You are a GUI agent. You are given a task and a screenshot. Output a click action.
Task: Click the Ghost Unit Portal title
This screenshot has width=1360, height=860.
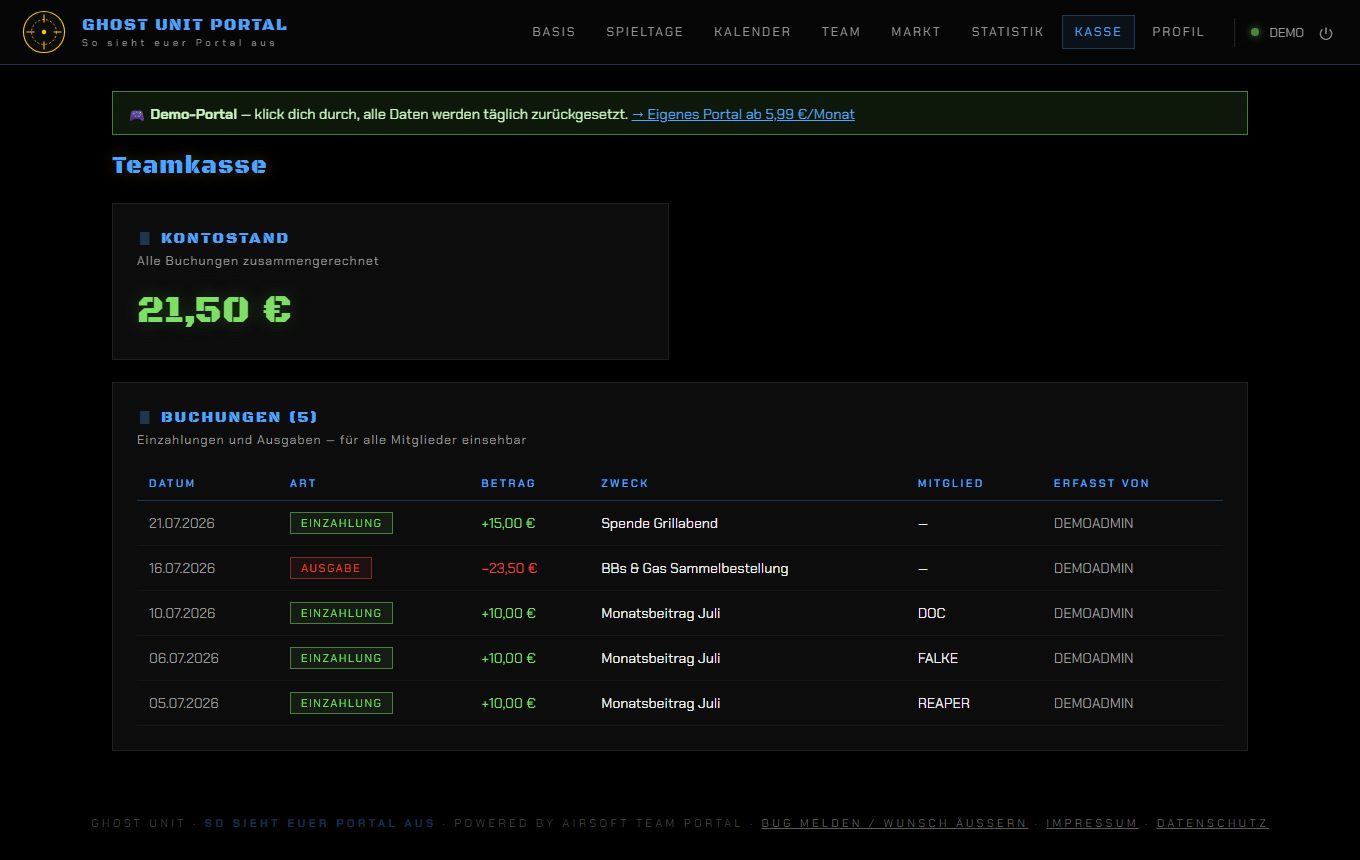pos(184,24)
